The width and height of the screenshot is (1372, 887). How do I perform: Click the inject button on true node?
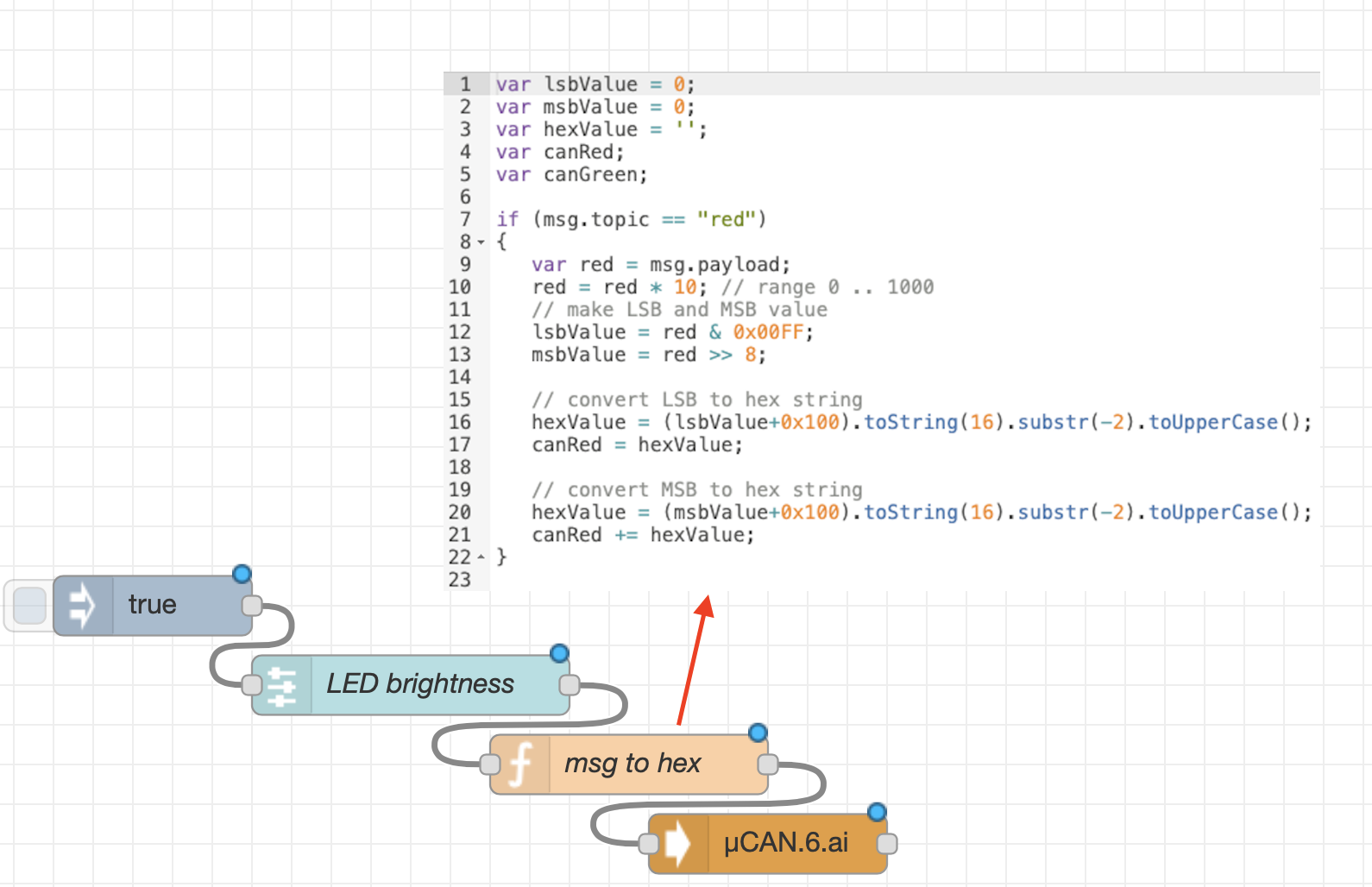(29, 606)
